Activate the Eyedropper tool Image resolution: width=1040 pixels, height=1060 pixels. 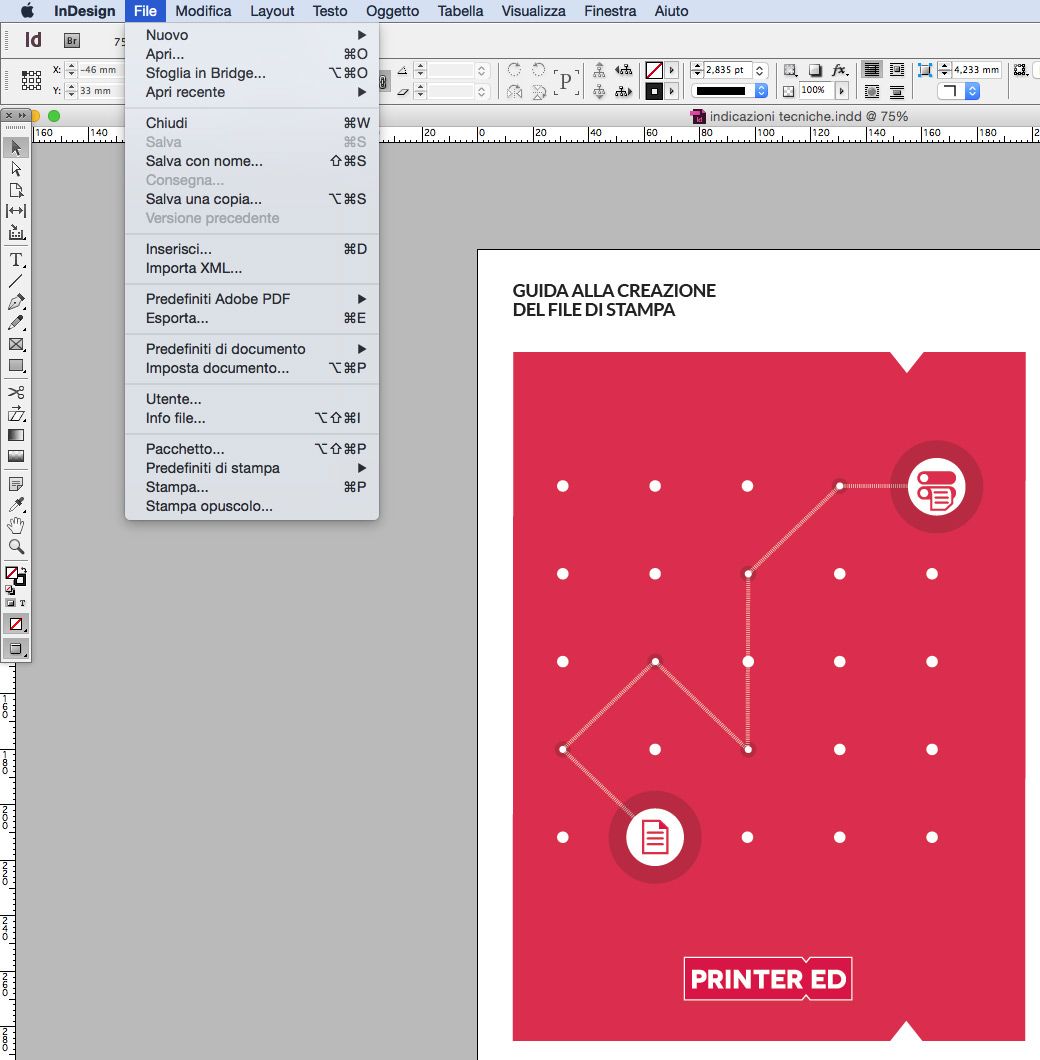point(16,505)
